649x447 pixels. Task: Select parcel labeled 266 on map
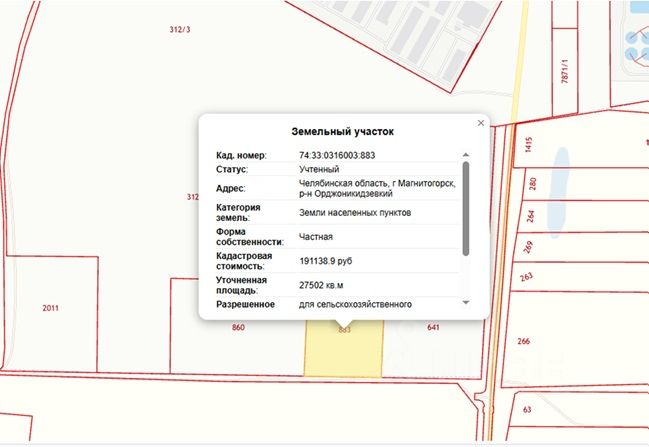point(524,341)
